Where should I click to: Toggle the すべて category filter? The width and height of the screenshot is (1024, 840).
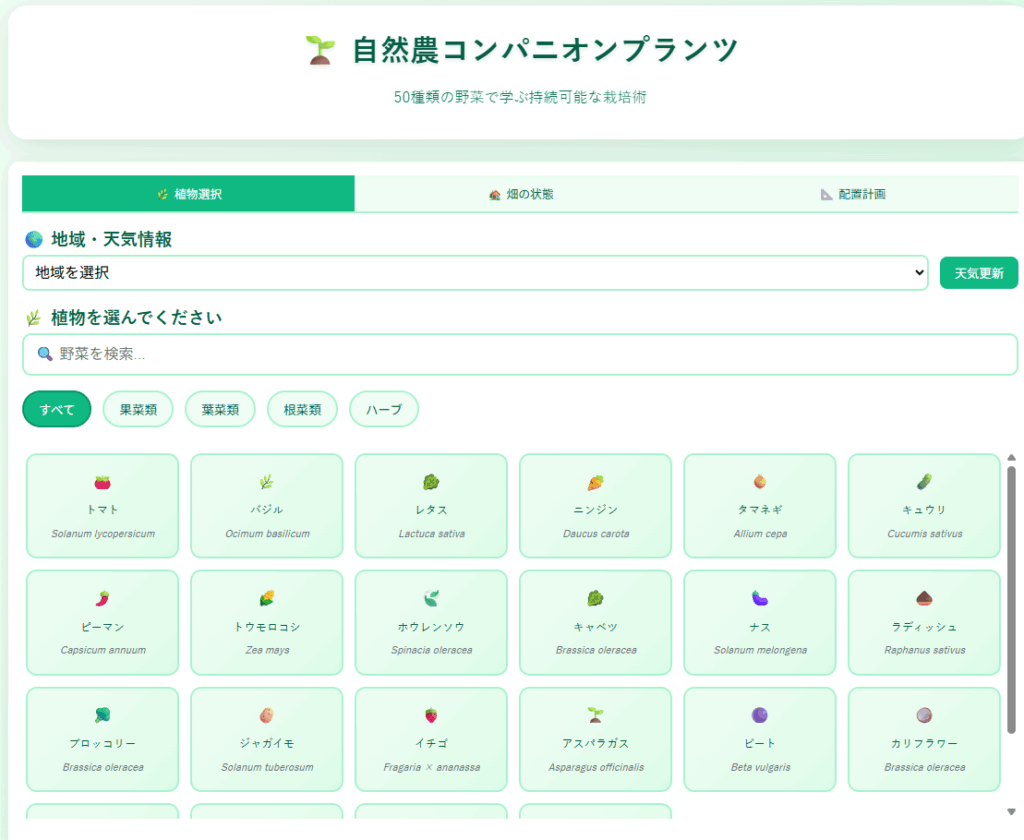coord(57,409)
